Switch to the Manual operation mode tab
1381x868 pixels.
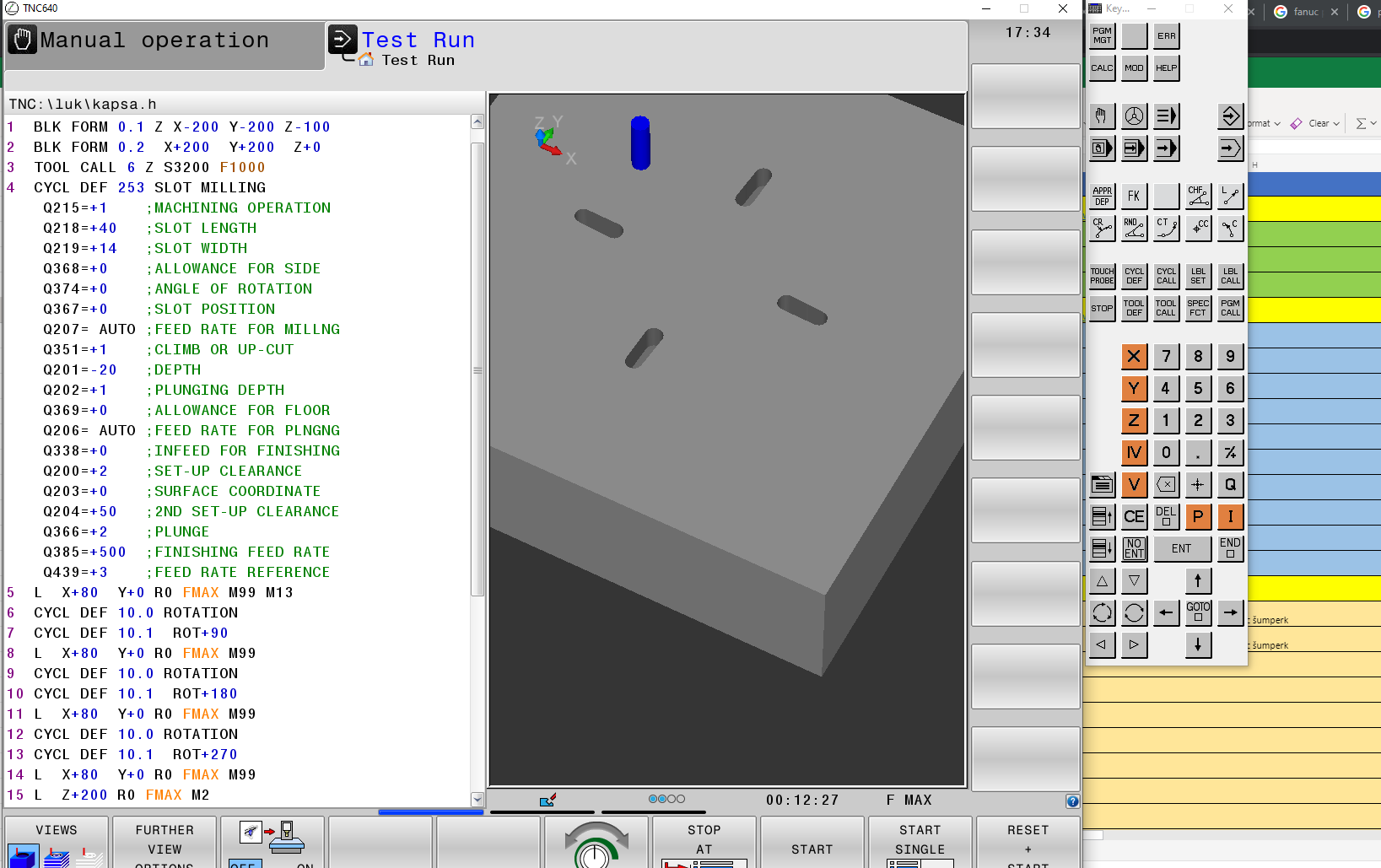tap(165, 41)
